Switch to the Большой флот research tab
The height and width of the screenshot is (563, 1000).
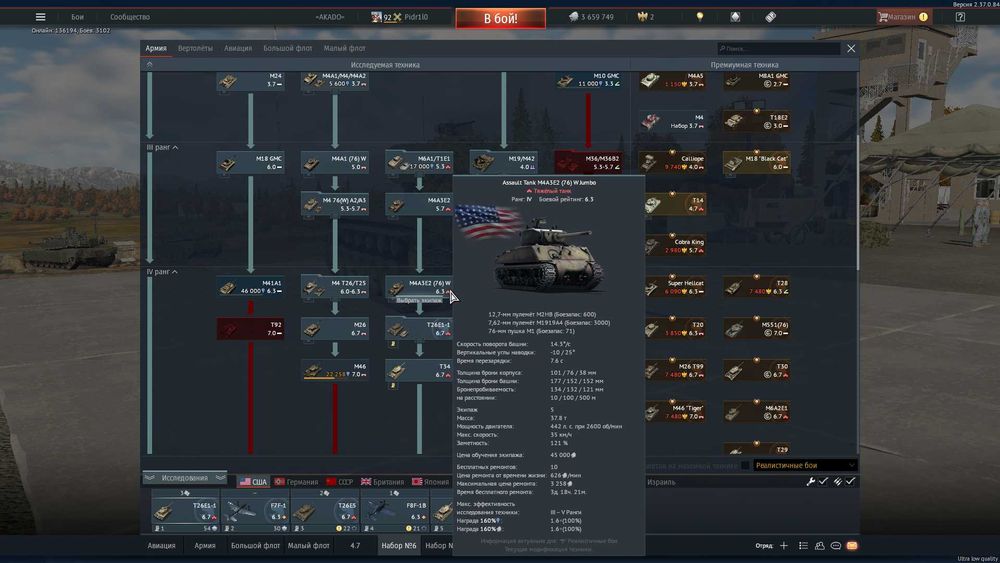click(x=288, y=48)
